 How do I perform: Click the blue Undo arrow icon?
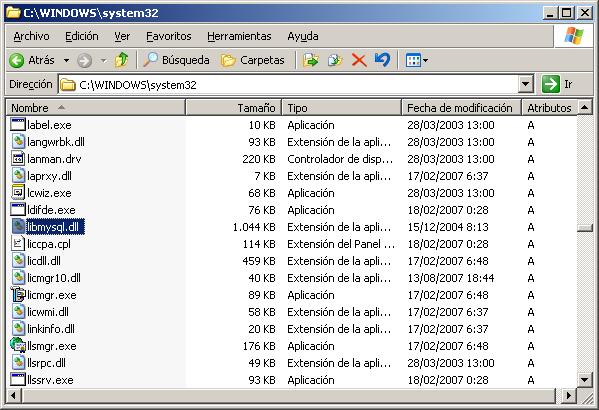(382, 60)
